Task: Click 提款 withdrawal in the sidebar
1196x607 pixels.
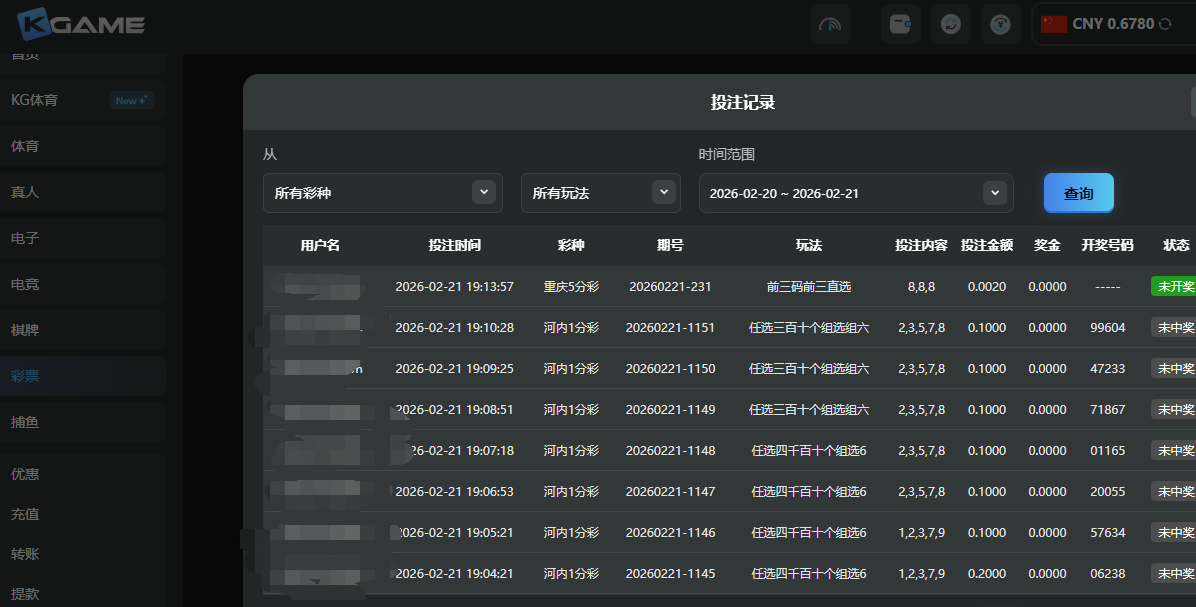Action: (x=25, y=593)
